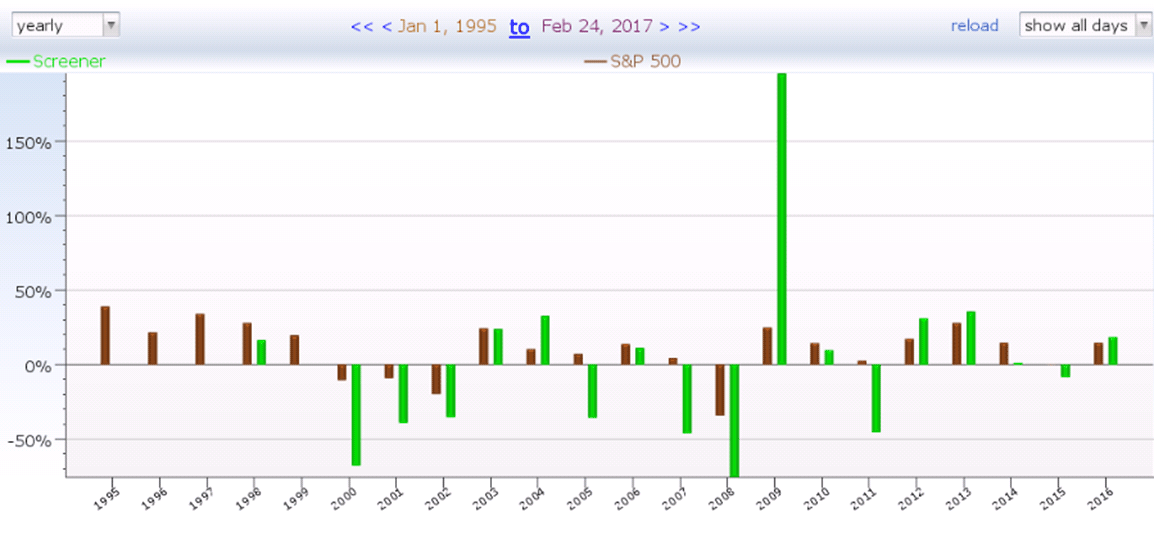The image size is (1154, 544).
Task: Step forward one period with single > arrow
Action: tap(664, 27)
